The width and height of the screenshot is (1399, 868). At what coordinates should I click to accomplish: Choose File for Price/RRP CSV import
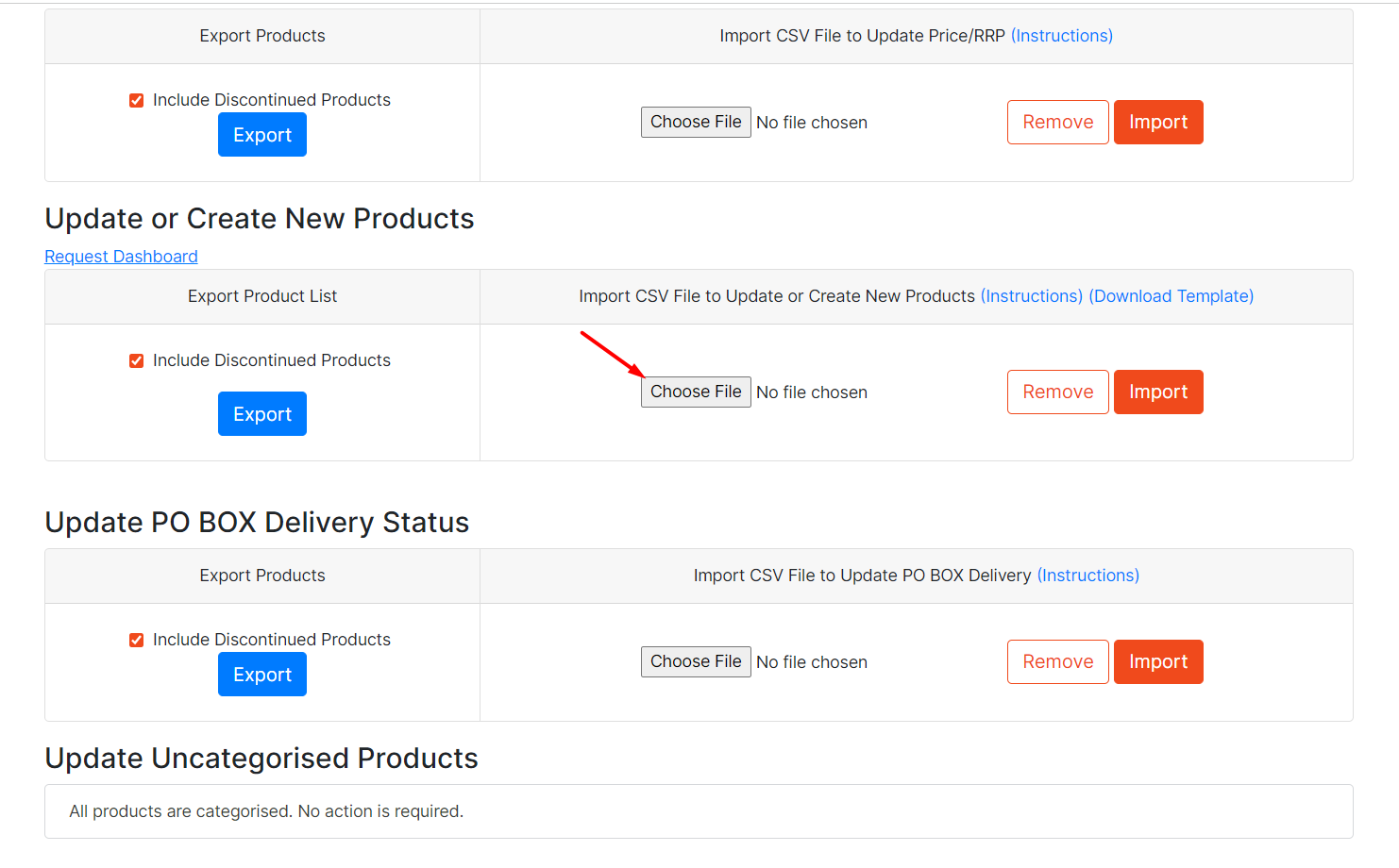696,123
